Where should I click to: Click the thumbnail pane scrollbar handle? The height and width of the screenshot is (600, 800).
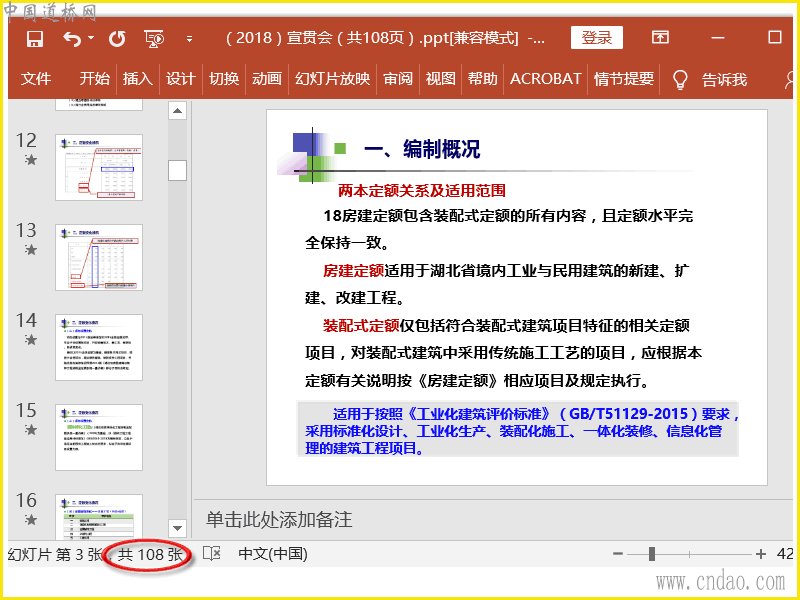coord(177,170)
